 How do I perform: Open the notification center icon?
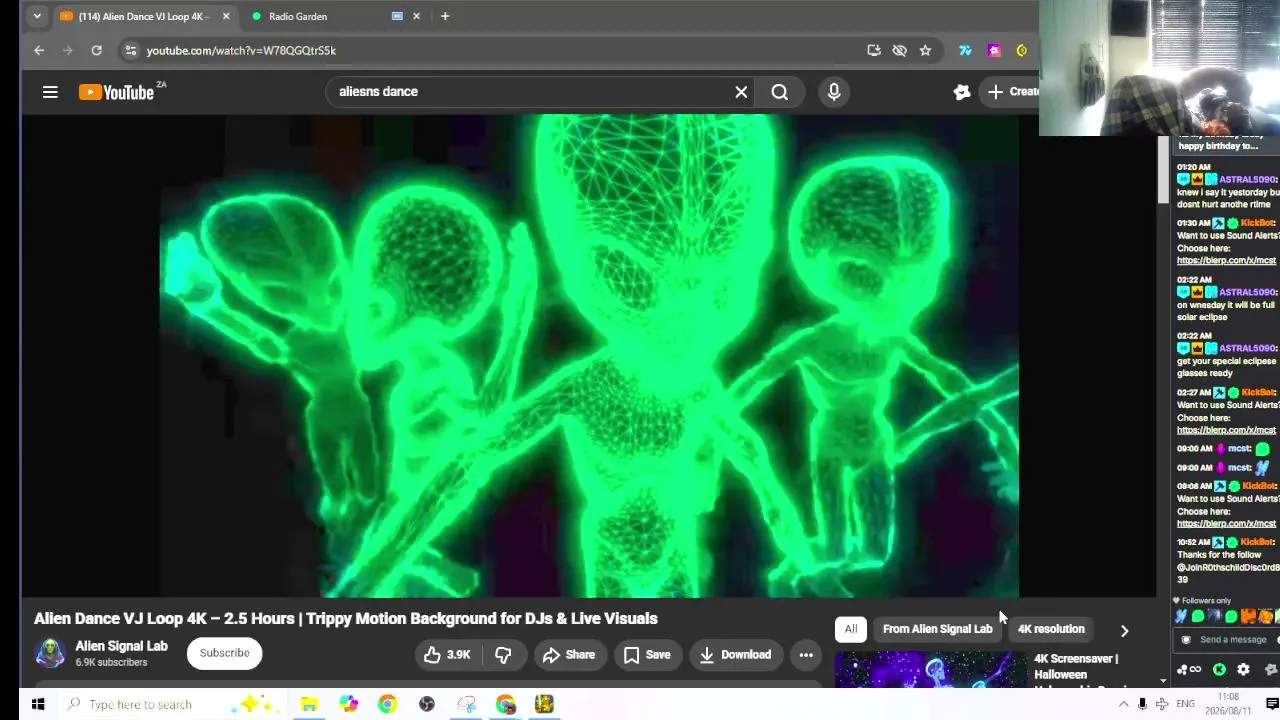pos(1272,705)
